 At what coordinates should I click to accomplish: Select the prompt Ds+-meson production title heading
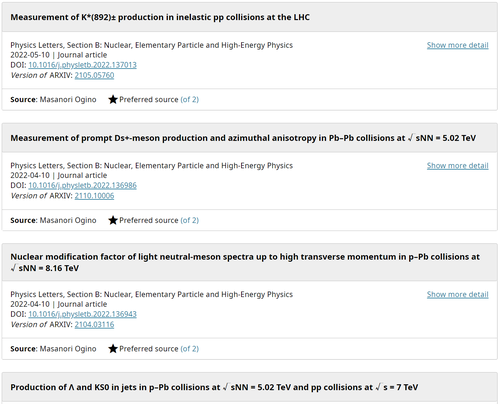243,138
